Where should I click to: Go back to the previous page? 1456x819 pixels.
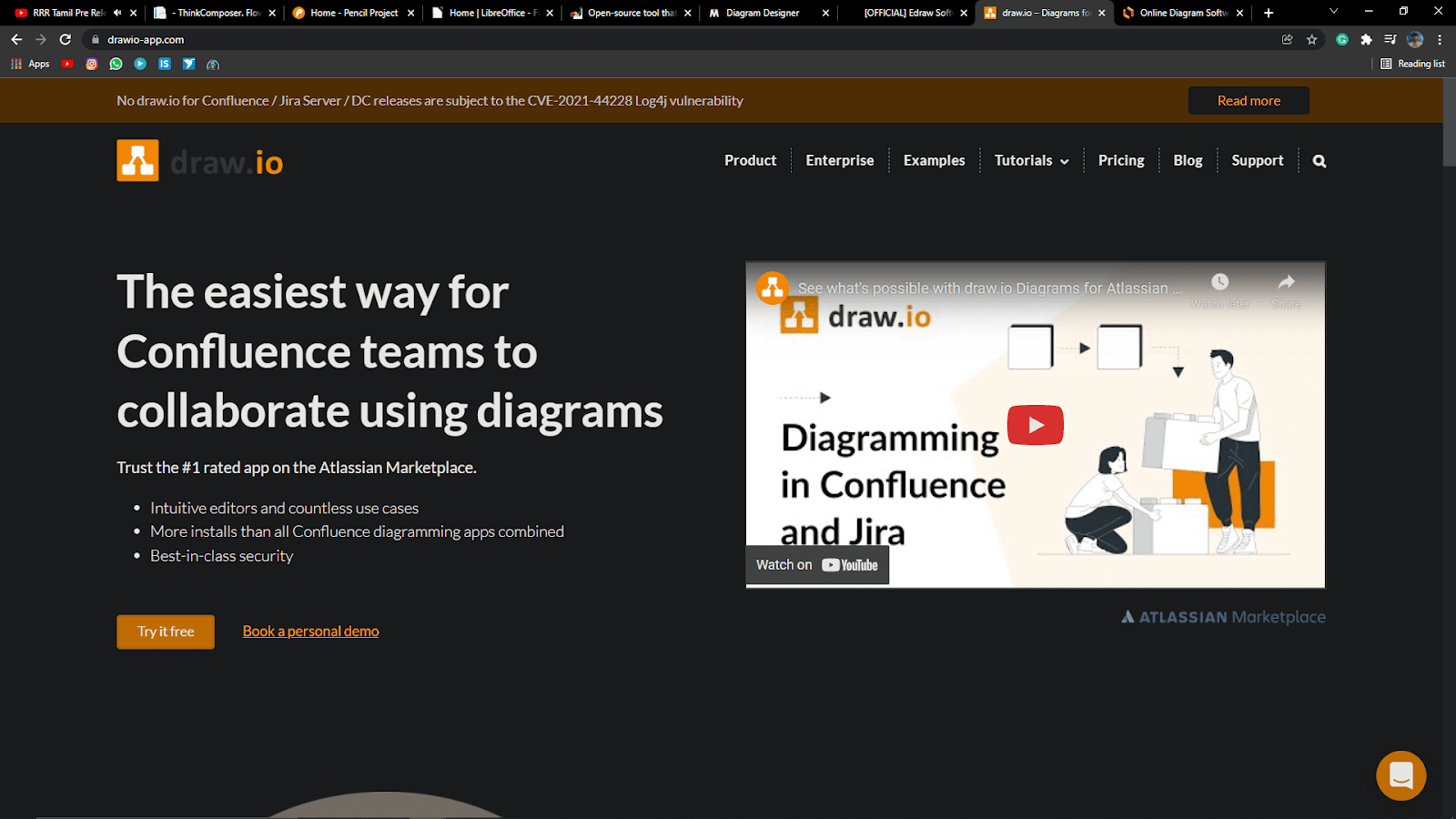coord(16,39)
